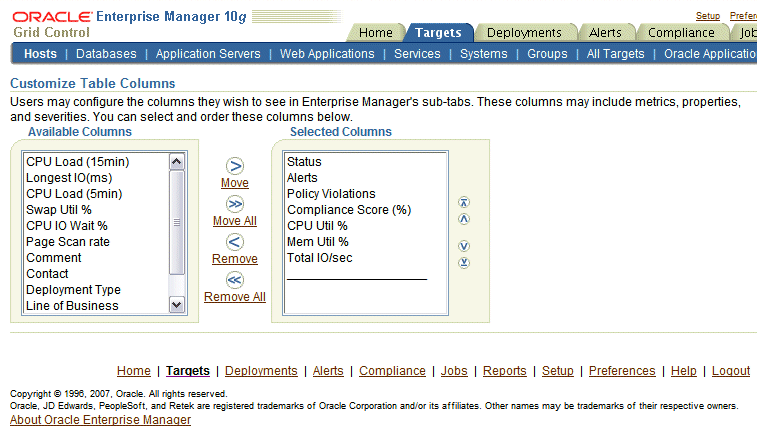Switch to the Deployments tab
This screenshot has width=757, height=445.
point(524,32)
